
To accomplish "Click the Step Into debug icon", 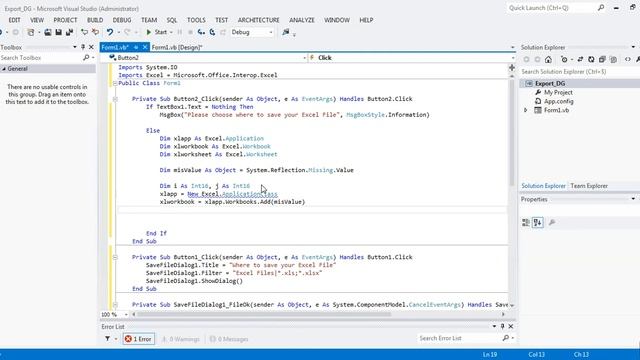I will point(201,32).
